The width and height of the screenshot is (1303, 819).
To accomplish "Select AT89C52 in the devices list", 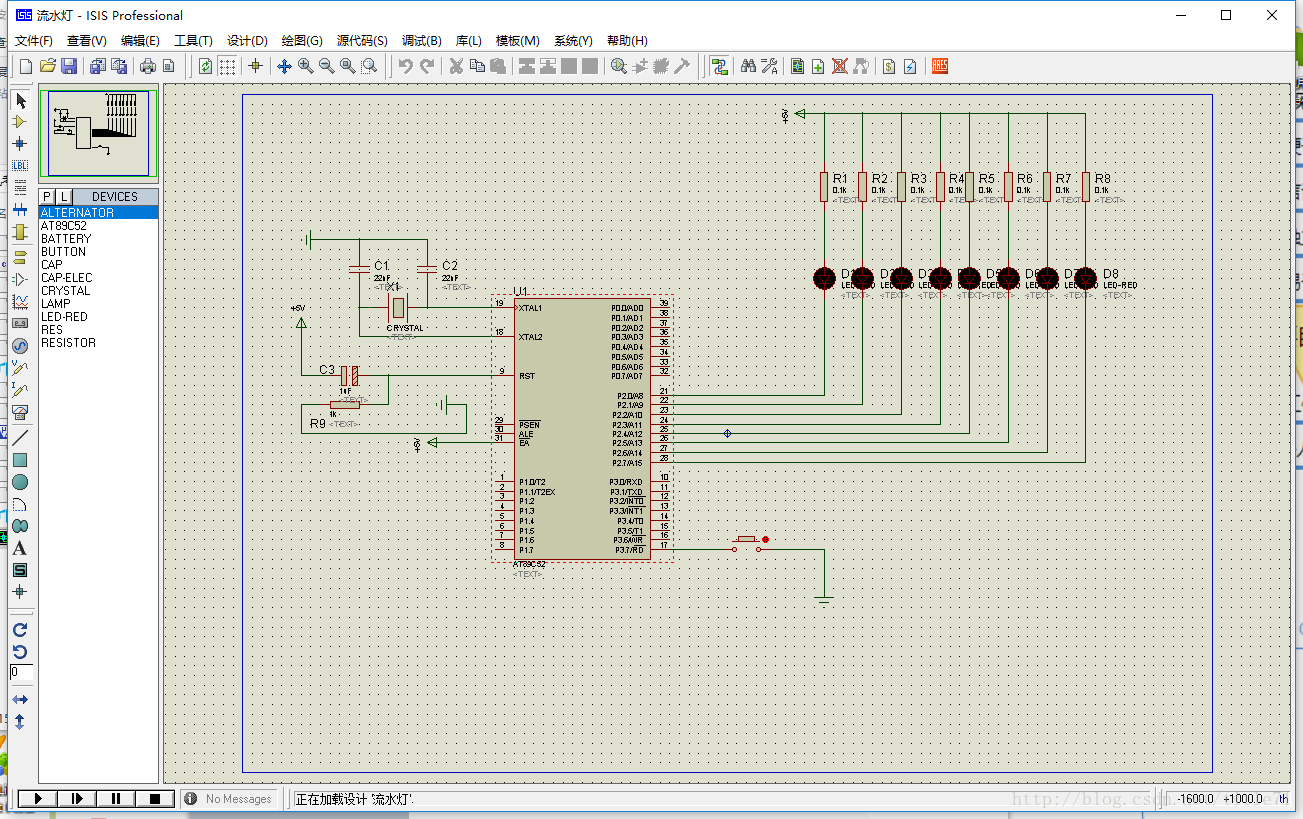I will pos(98,226).
